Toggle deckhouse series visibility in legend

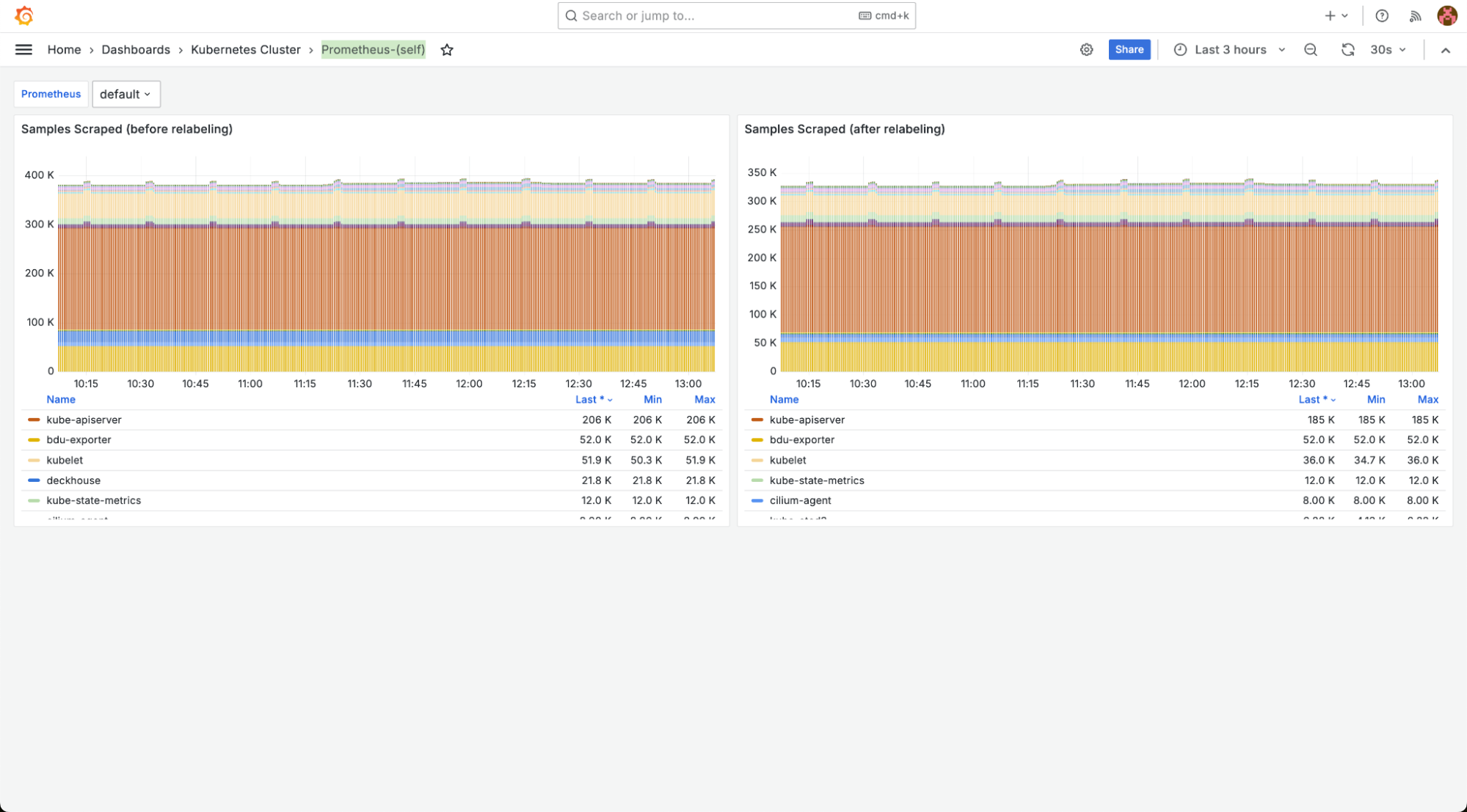click(73, 480)
